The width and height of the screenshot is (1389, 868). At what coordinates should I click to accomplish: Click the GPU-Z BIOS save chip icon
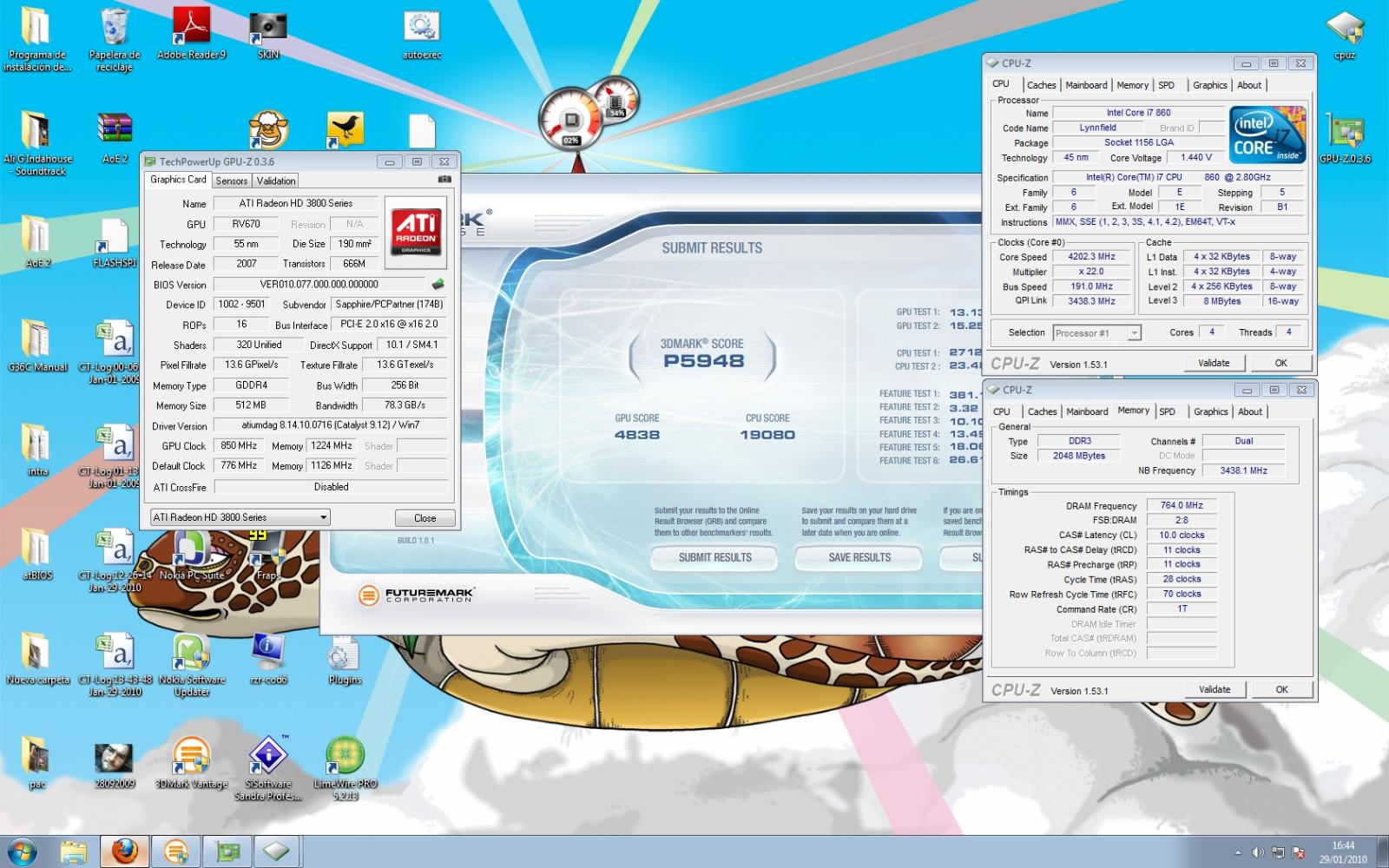(x=438, y=284)
